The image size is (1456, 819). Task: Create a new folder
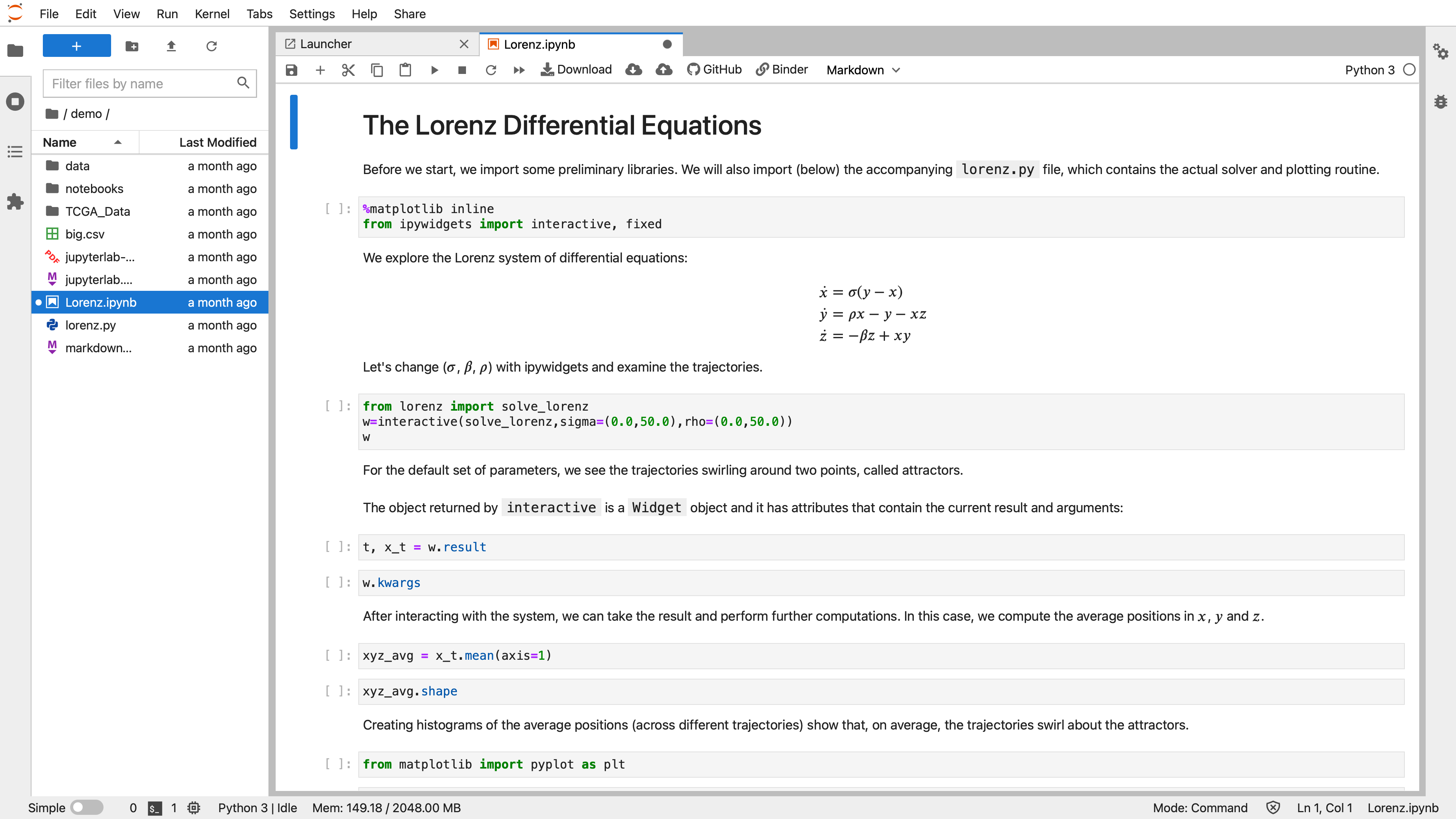[x=132, y=46]
